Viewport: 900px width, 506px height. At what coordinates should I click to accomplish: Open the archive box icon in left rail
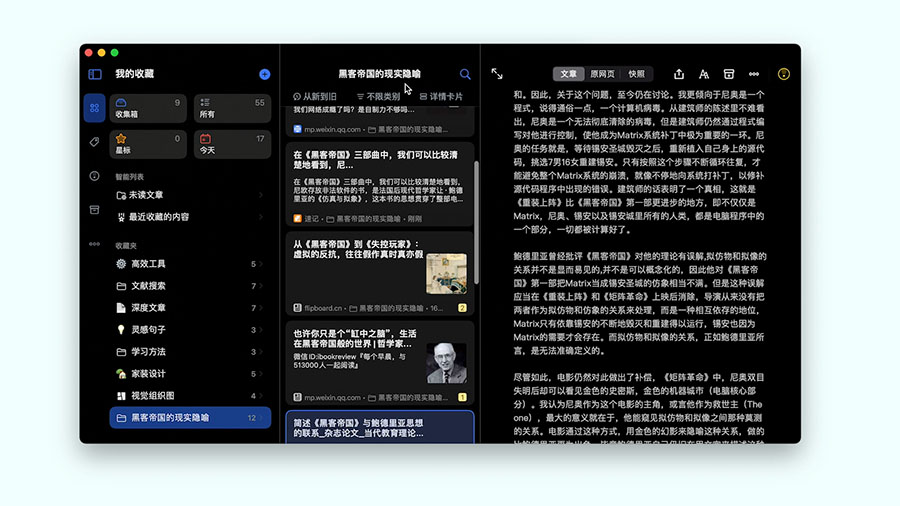coord(94,209)
